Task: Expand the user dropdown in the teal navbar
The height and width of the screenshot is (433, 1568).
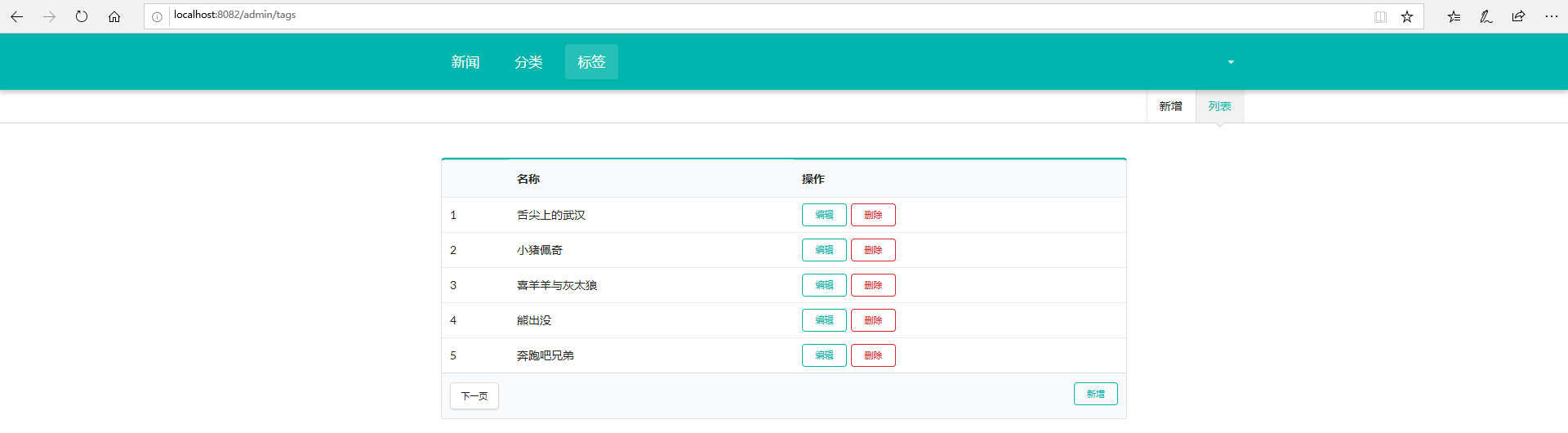Action: 1231,62
